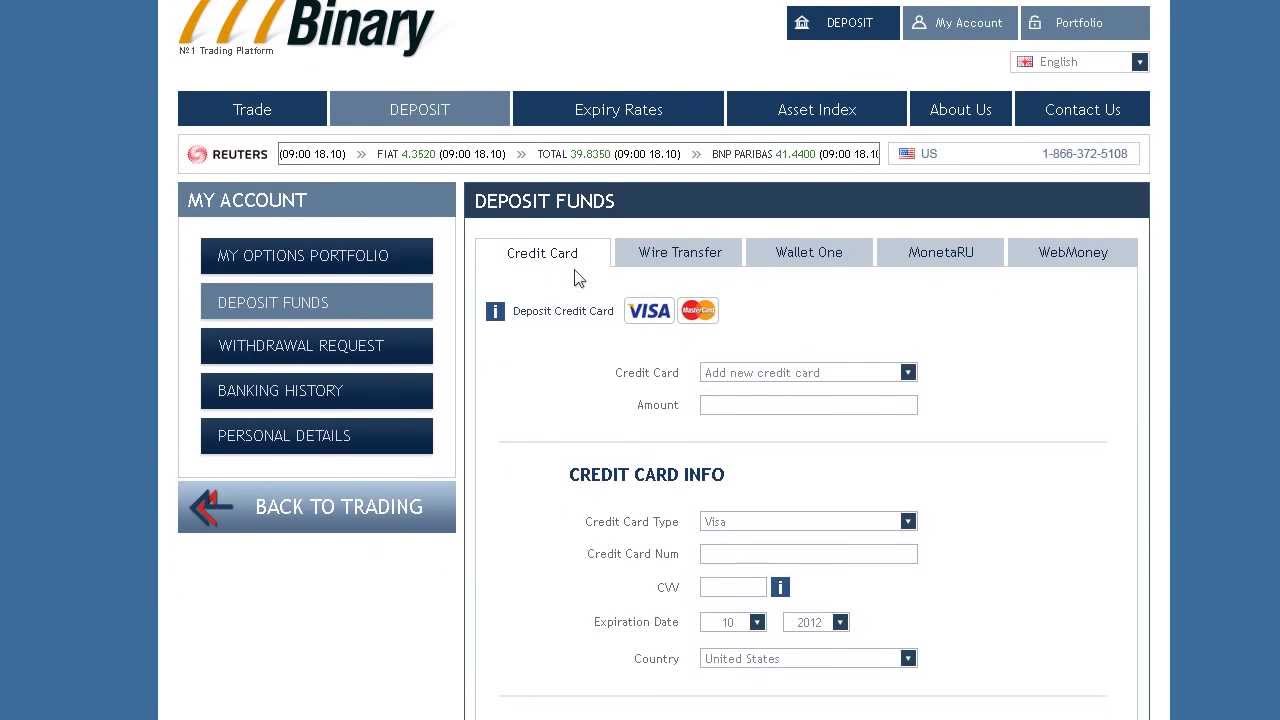
Task: Open the Country dropdown
Action: [808, 658]
